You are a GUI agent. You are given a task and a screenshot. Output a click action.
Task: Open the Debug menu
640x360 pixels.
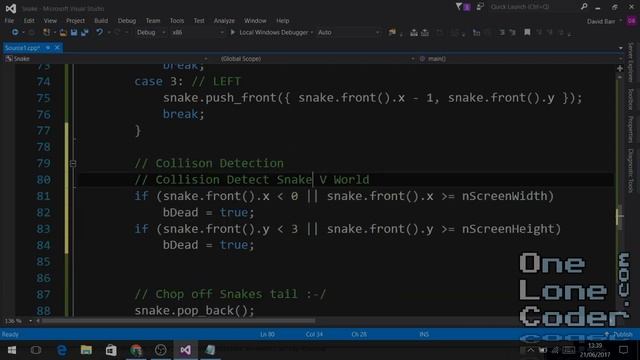click(x=127, y=20)
